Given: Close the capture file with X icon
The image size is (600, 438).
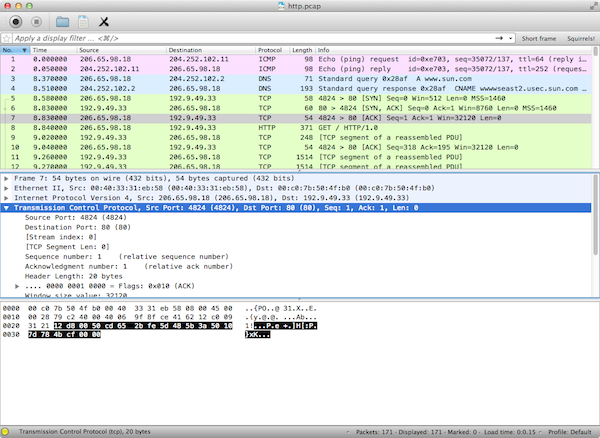Looking at the screenshot, I should click(104, 20).
